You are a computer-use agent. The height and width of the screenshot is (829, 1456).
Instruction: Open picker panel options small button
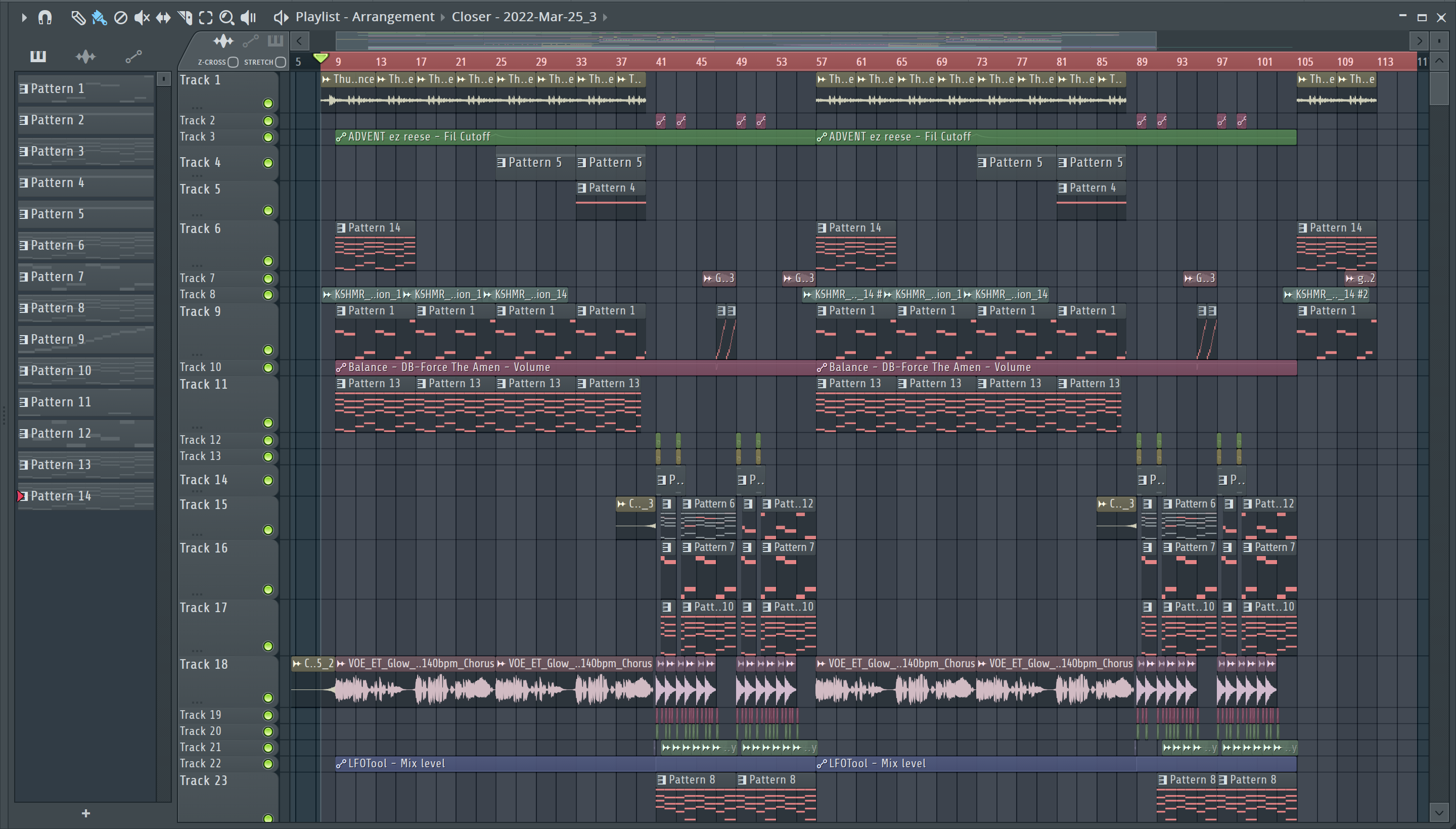(163, 78)
